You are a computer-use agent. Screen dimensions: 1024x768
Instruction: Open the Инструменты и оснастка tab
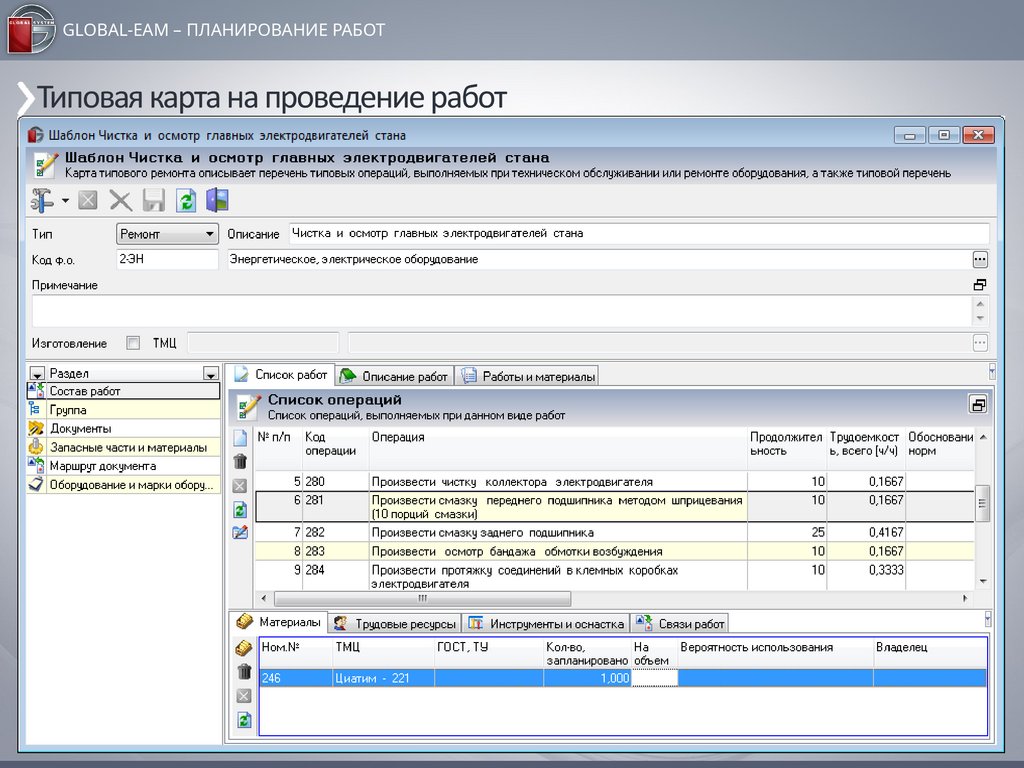pyautogui.click(x=546, y=624)
